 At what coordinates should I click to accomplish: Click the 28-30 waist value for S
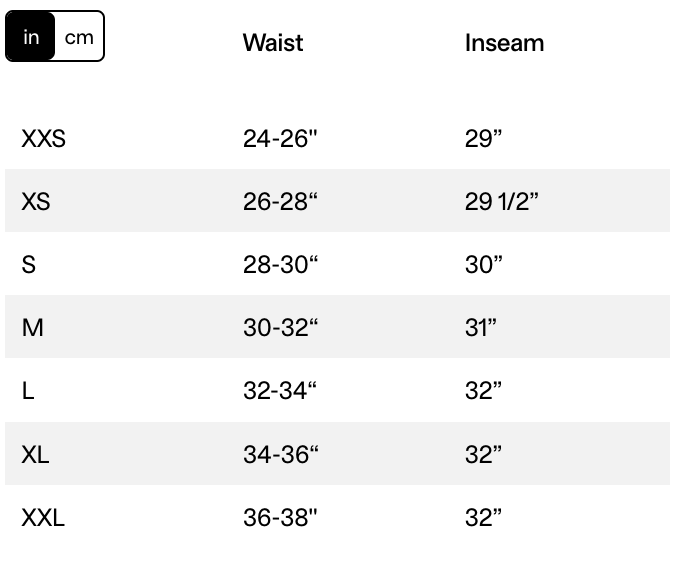(x=279, y=265)
